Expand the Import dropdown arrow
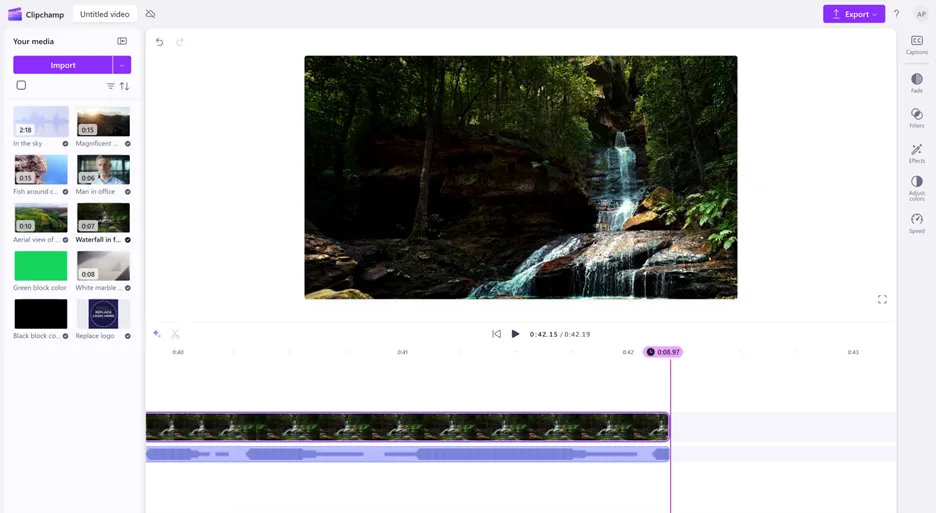Viewport: 936px width, 513px height. (x=122, y=65)
